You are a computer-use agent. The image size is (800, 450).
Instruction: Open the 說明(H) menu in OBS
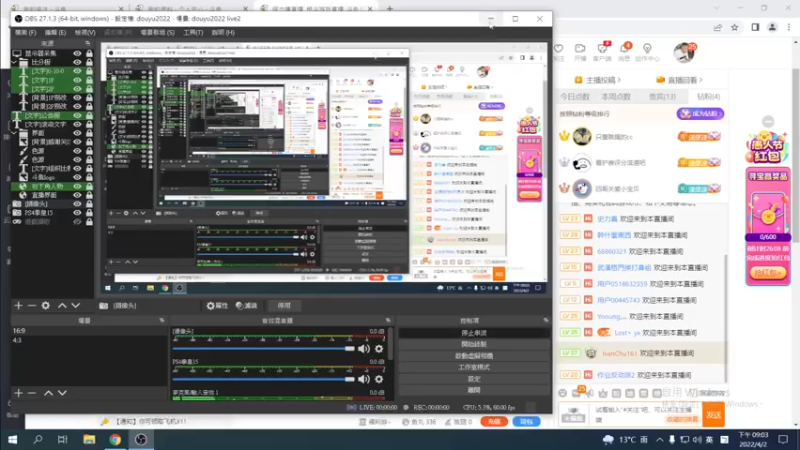223,32
